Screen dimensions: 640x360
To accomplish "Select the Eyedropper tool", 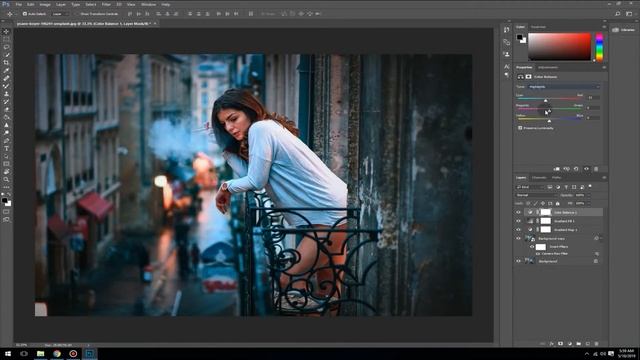I will [6, 71].
